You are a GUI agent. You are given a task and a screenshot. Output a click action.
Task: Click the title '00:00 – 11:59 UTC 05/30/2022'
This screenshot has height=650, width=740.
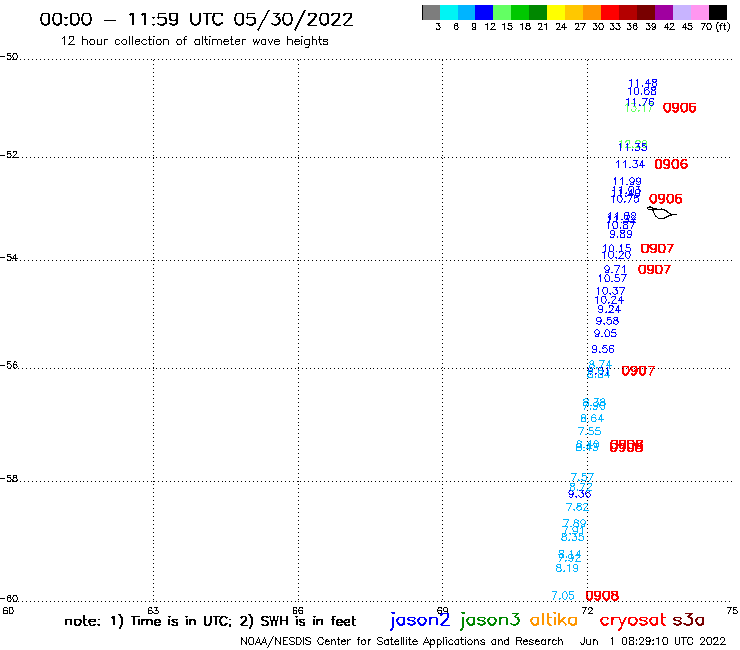(196, 19)
